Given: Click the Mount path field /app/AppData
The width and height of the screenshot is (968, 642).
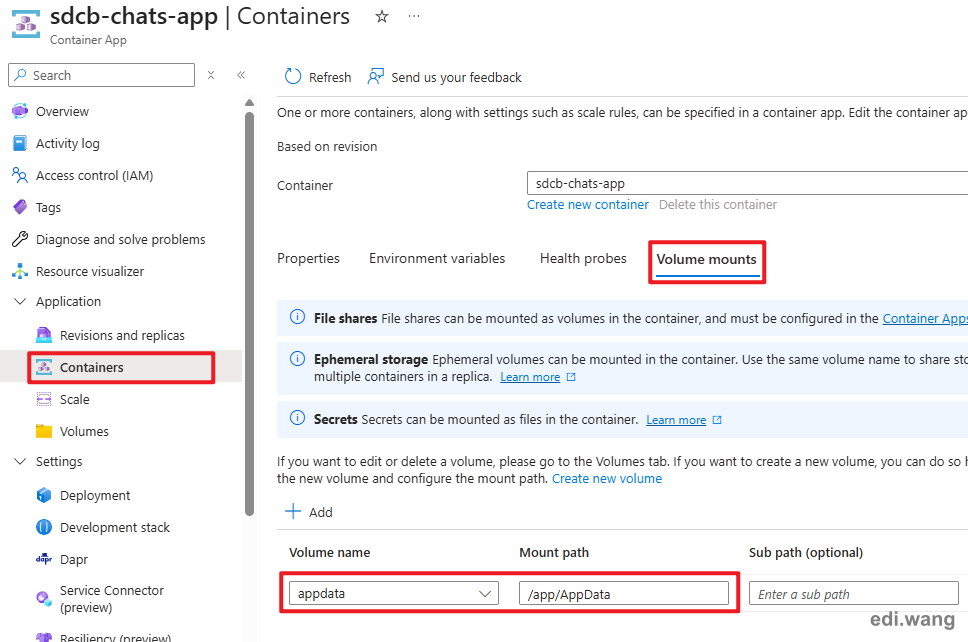Looking at the screenshot, I should coord(624,594).
